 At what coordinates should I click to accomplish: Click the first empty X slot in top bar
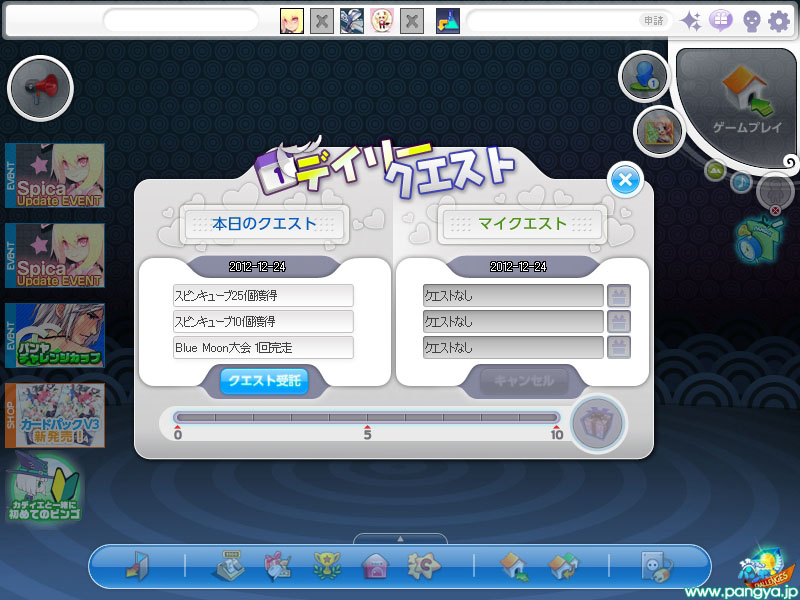pos(322,21)
